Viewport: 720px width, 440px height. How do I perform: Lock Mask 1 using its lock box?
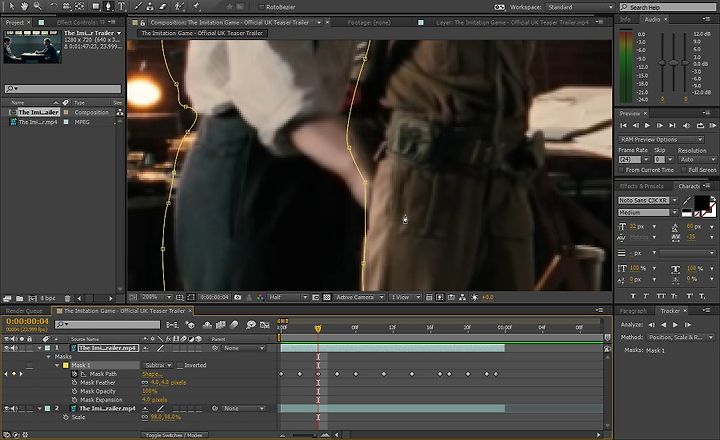click(x=29, y=365)
